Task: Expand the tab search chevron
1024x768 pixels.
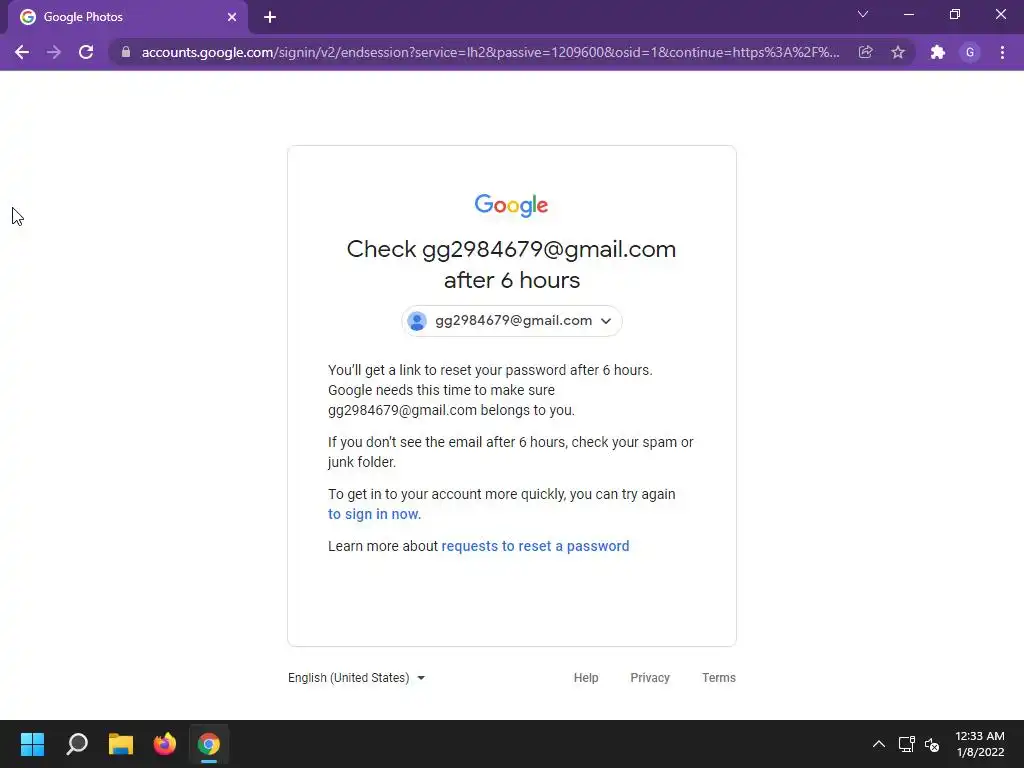Action: [x=863, y=14]
